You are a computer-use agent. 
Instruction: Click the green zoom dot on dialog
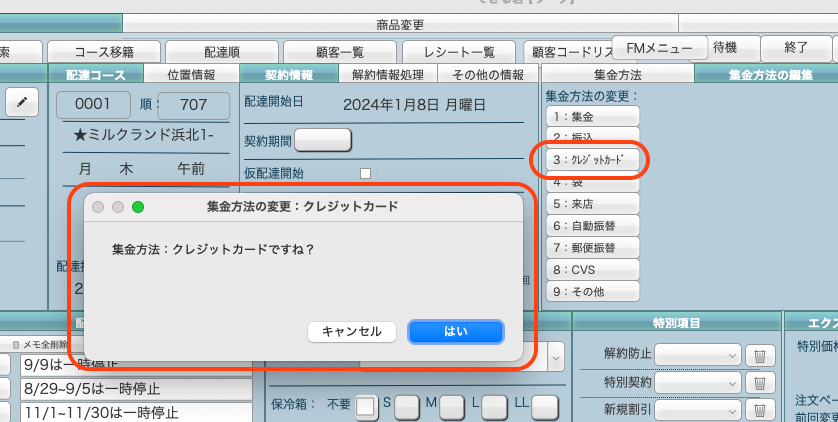tap(138, 207)
